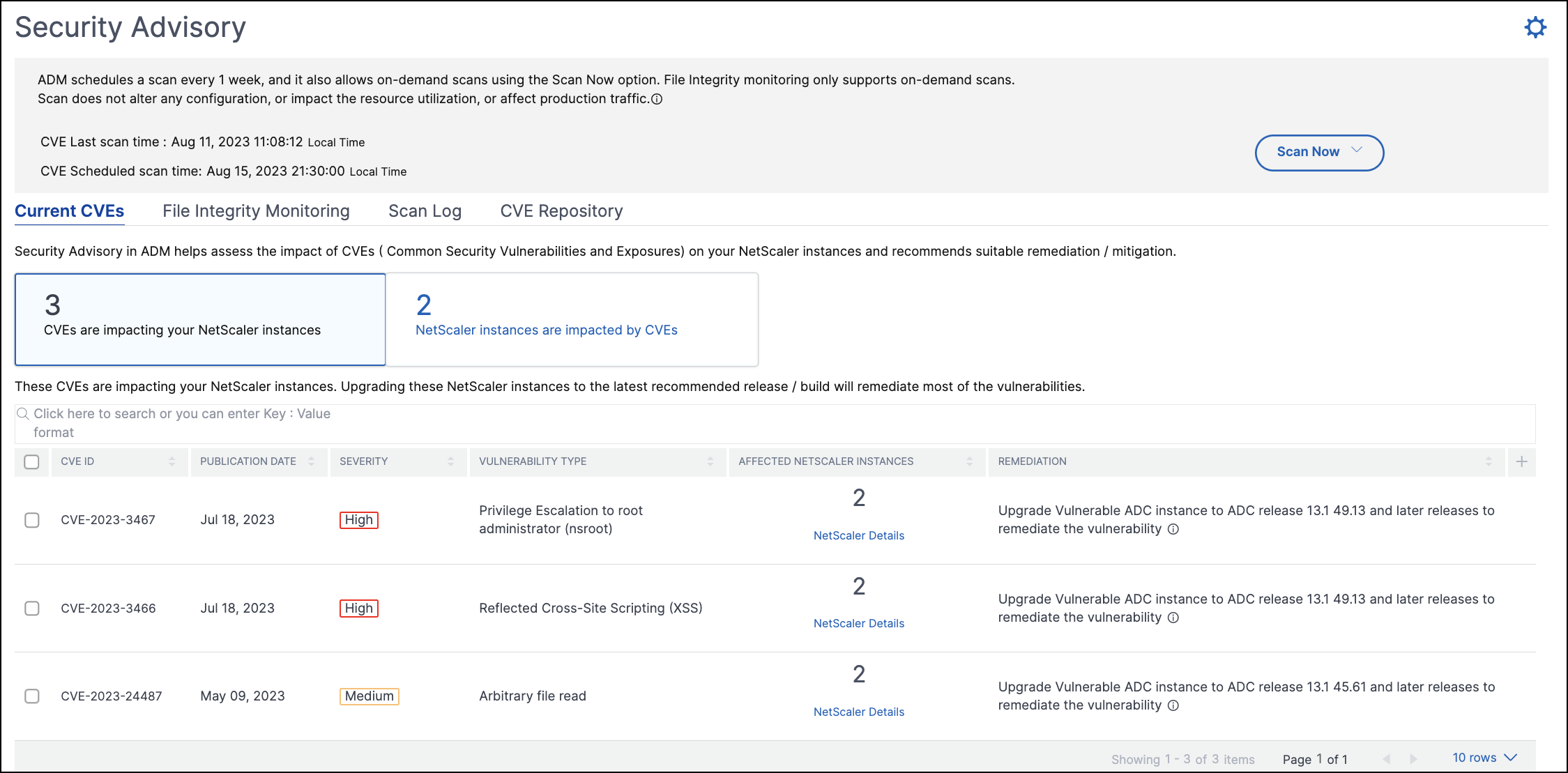Go to next page arrow
Image resolution: width=1568 pixels, height=773 pixels.
[1413, 759]
